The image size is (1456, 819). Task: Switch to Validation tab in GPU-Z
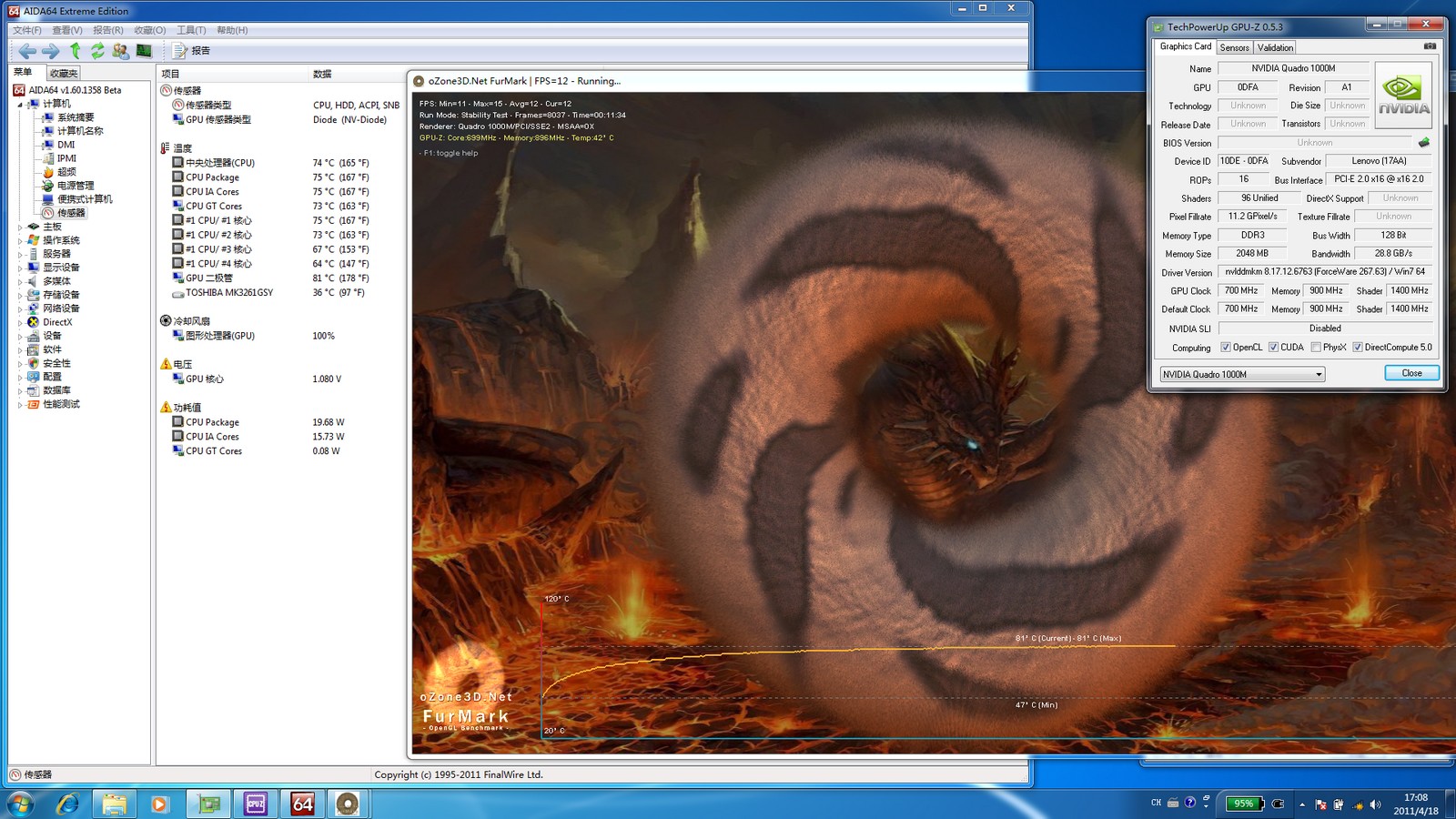1275,47
